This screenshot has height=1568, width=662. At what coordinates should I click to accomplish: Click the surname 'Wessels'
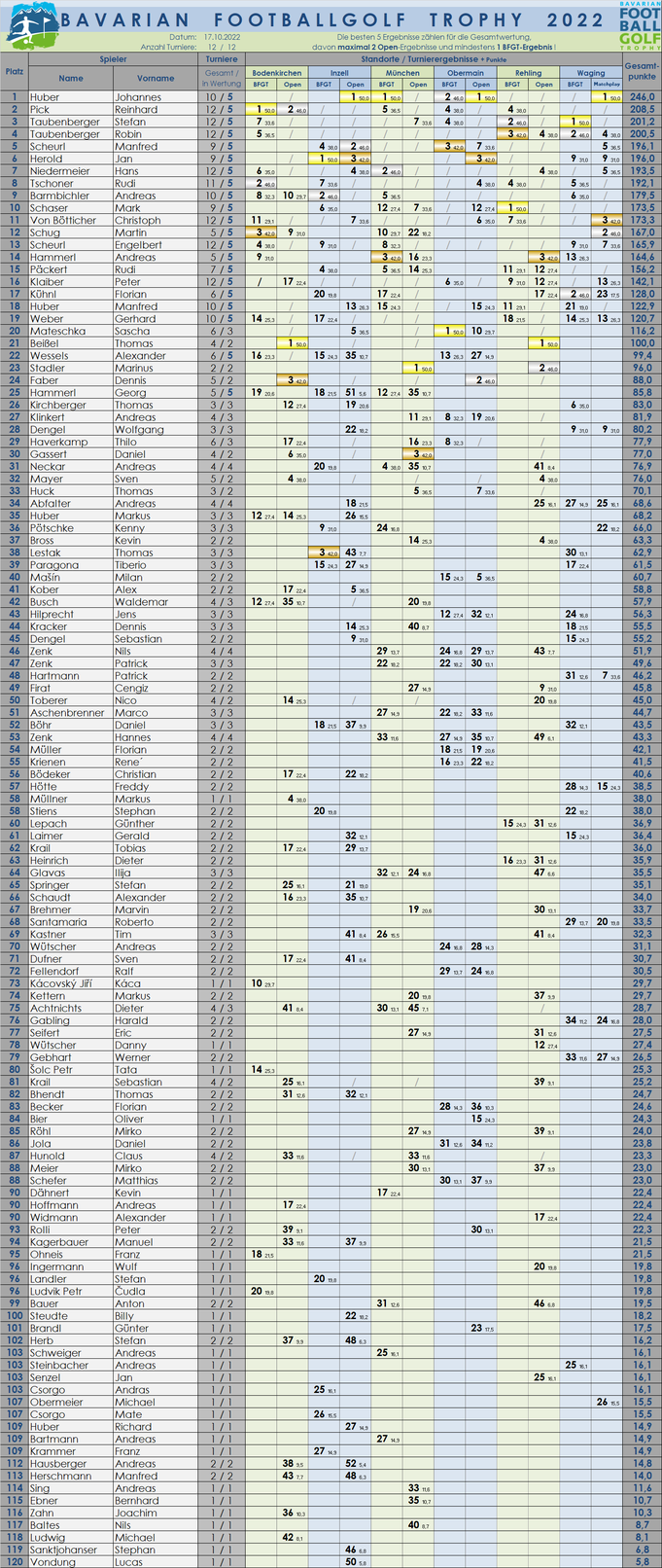50,356
